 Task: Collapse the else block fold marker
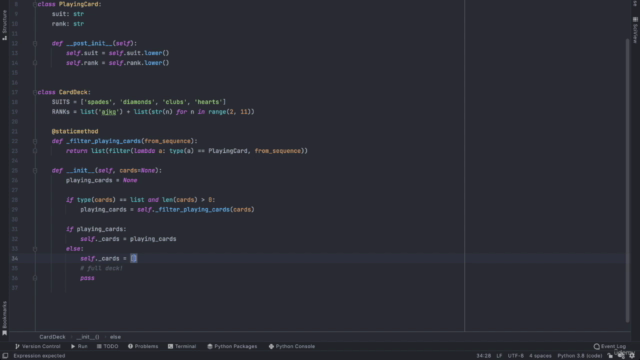(35, 249)
